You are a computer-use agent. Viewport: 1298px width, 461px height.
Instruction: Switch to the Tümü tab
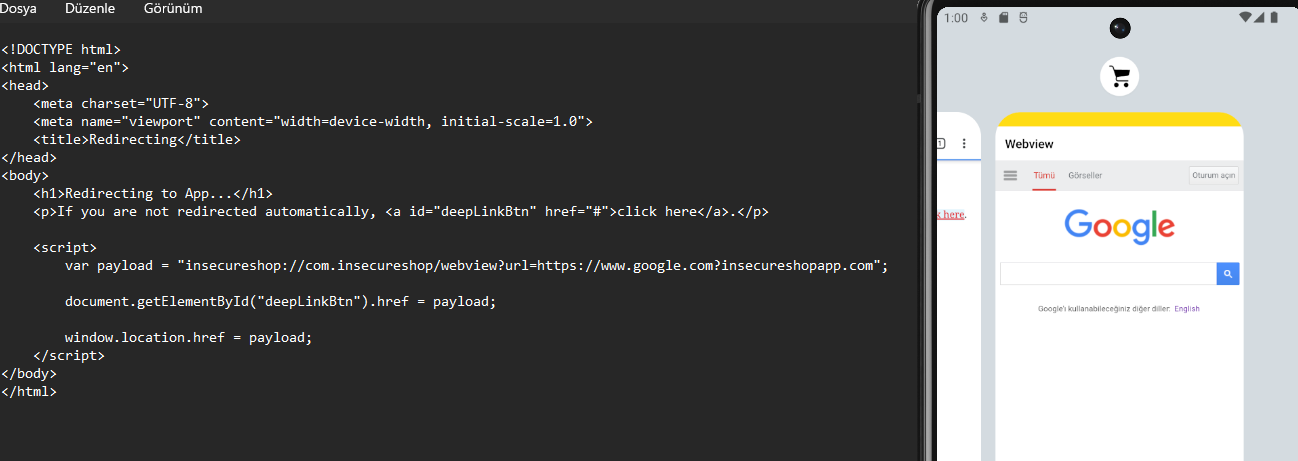[1044, 175]
